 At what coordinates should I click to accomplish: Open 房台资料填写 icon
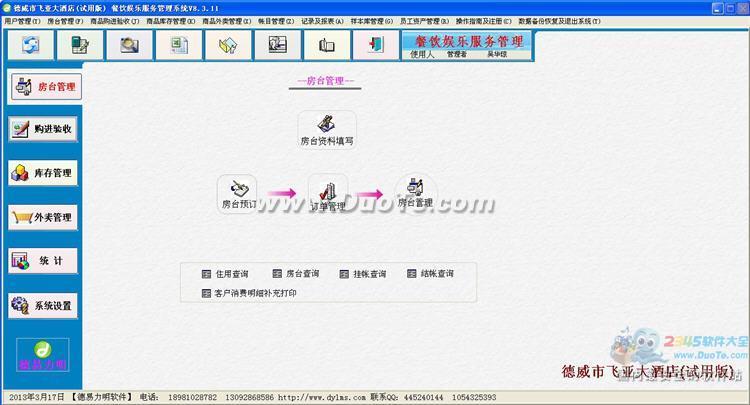point(326,130)
